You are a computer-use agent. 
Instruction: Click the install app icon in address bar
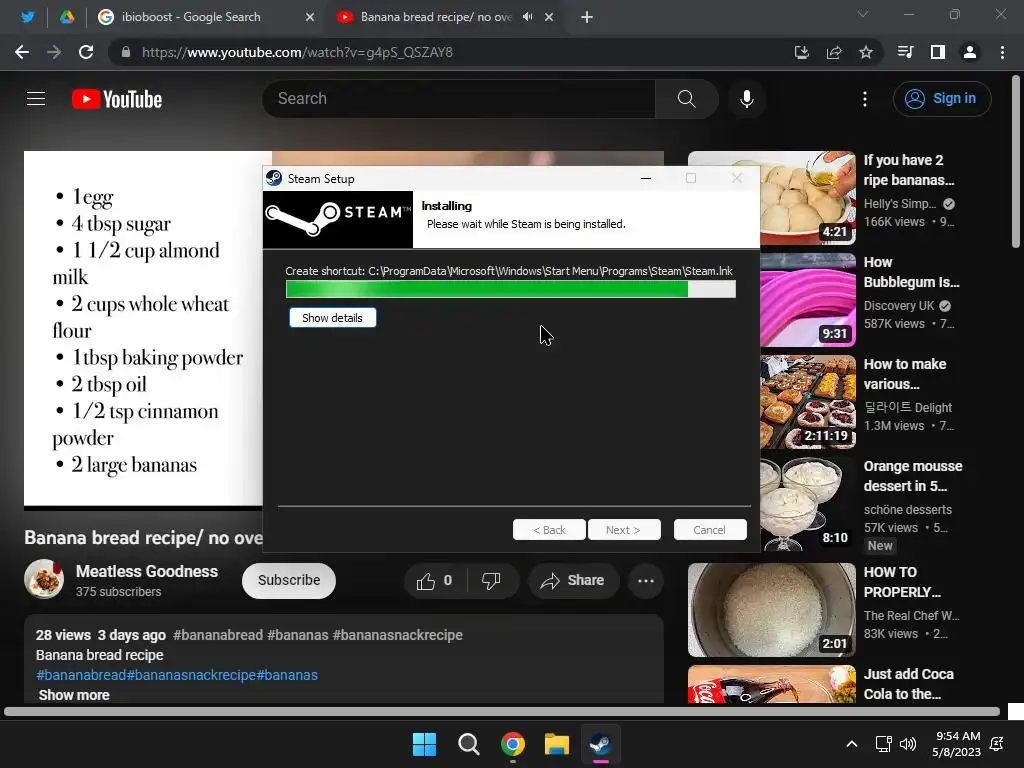point(802,52)
